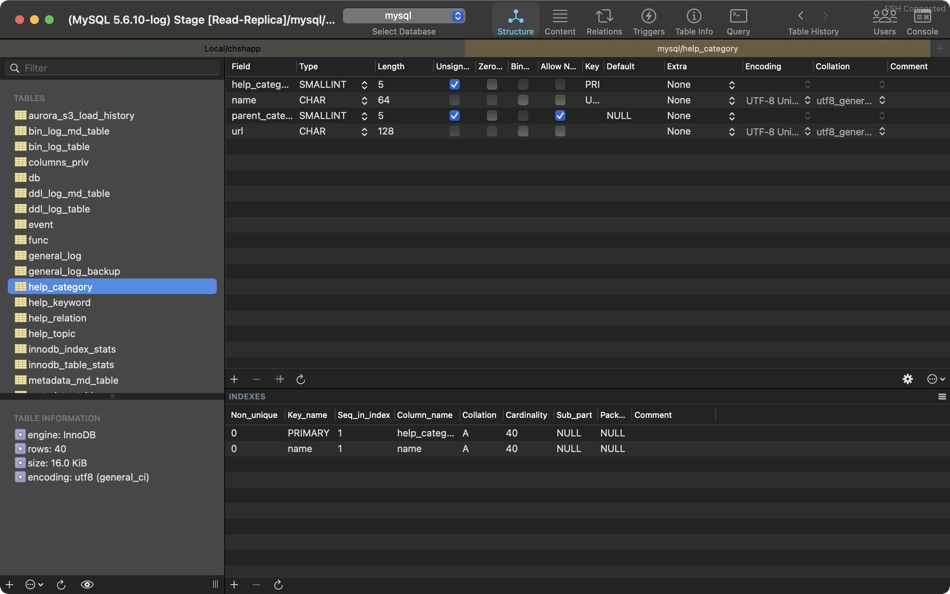Add a new field with plus icon
This screenshot has height=594, width=950.
click(x=234, y=379)
